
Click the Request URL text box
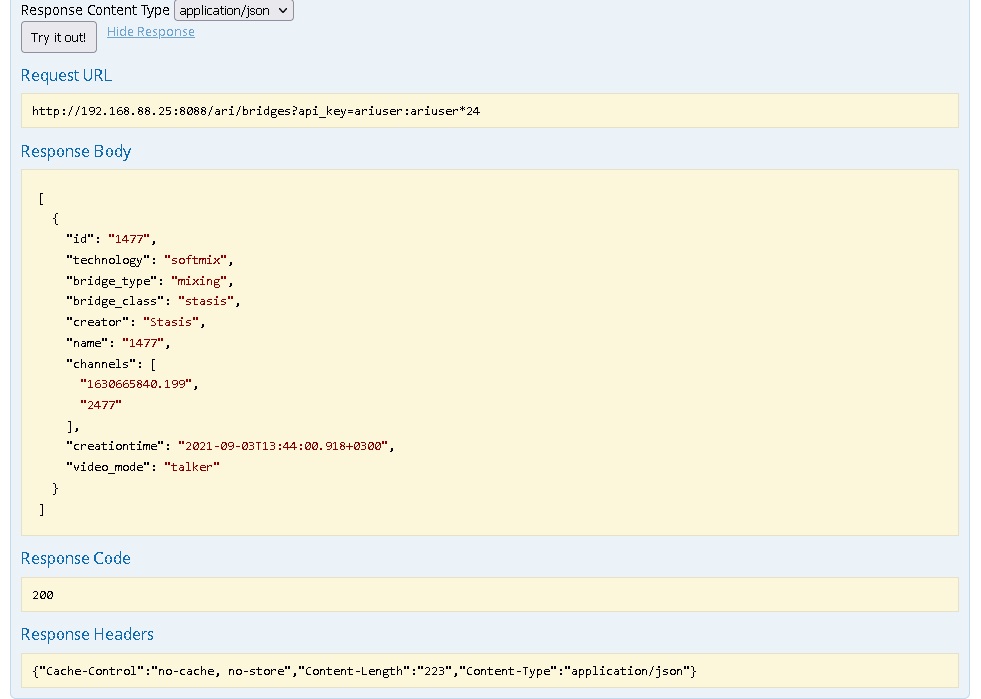coord(489,111)
